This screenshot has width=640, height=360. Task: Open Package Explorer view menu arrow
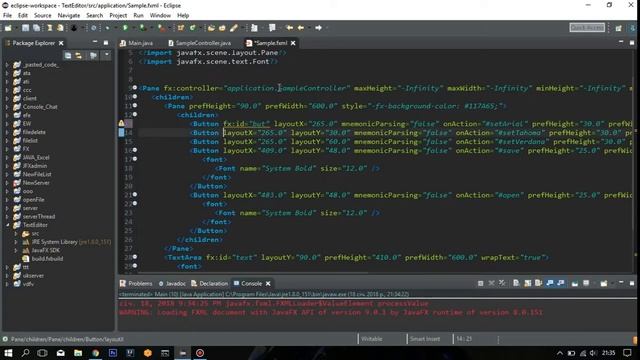click(107, 55)
